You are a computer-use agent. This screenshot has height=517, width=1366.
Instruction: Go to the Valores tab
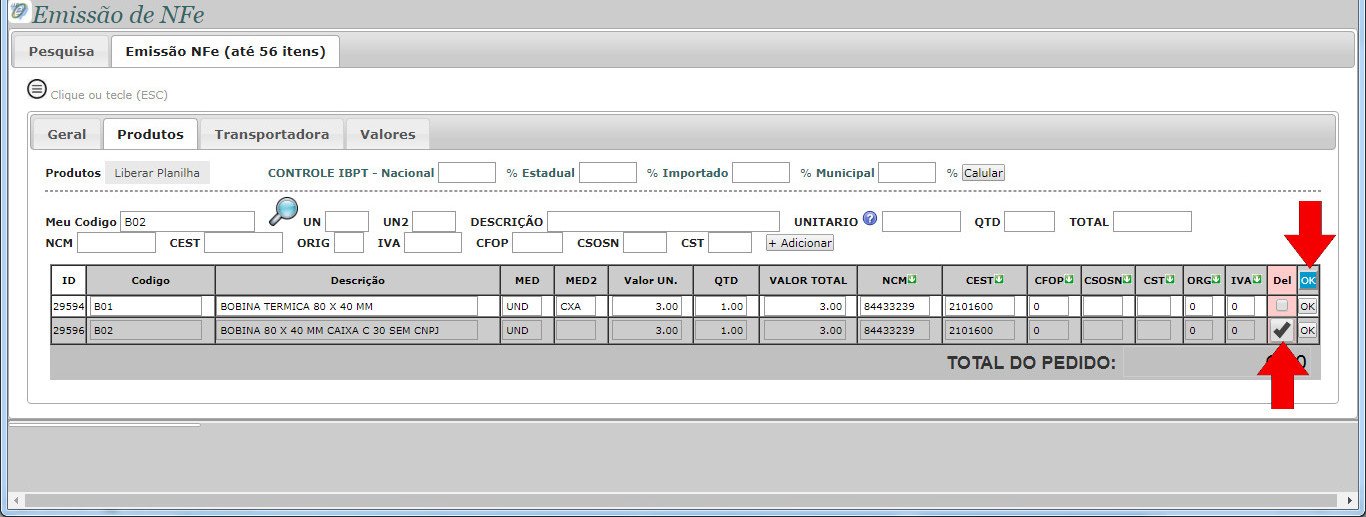(x=387, y=134)
